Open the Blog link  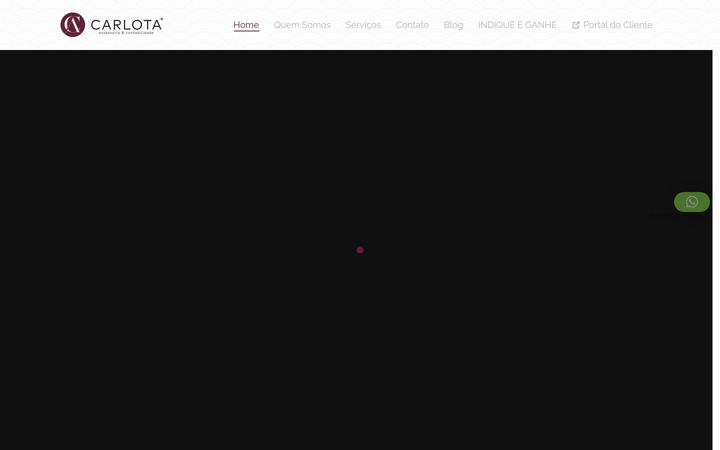tap(453, 25)
